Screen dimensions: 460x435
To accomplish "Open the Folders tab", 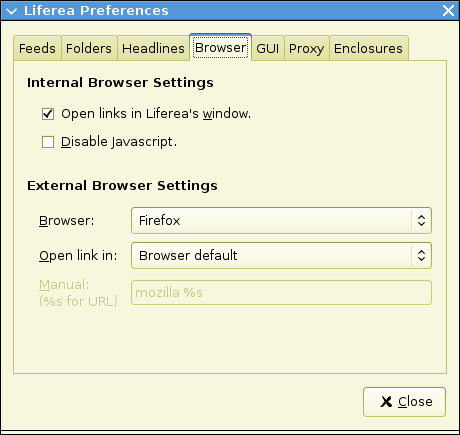I will [89, 48].
